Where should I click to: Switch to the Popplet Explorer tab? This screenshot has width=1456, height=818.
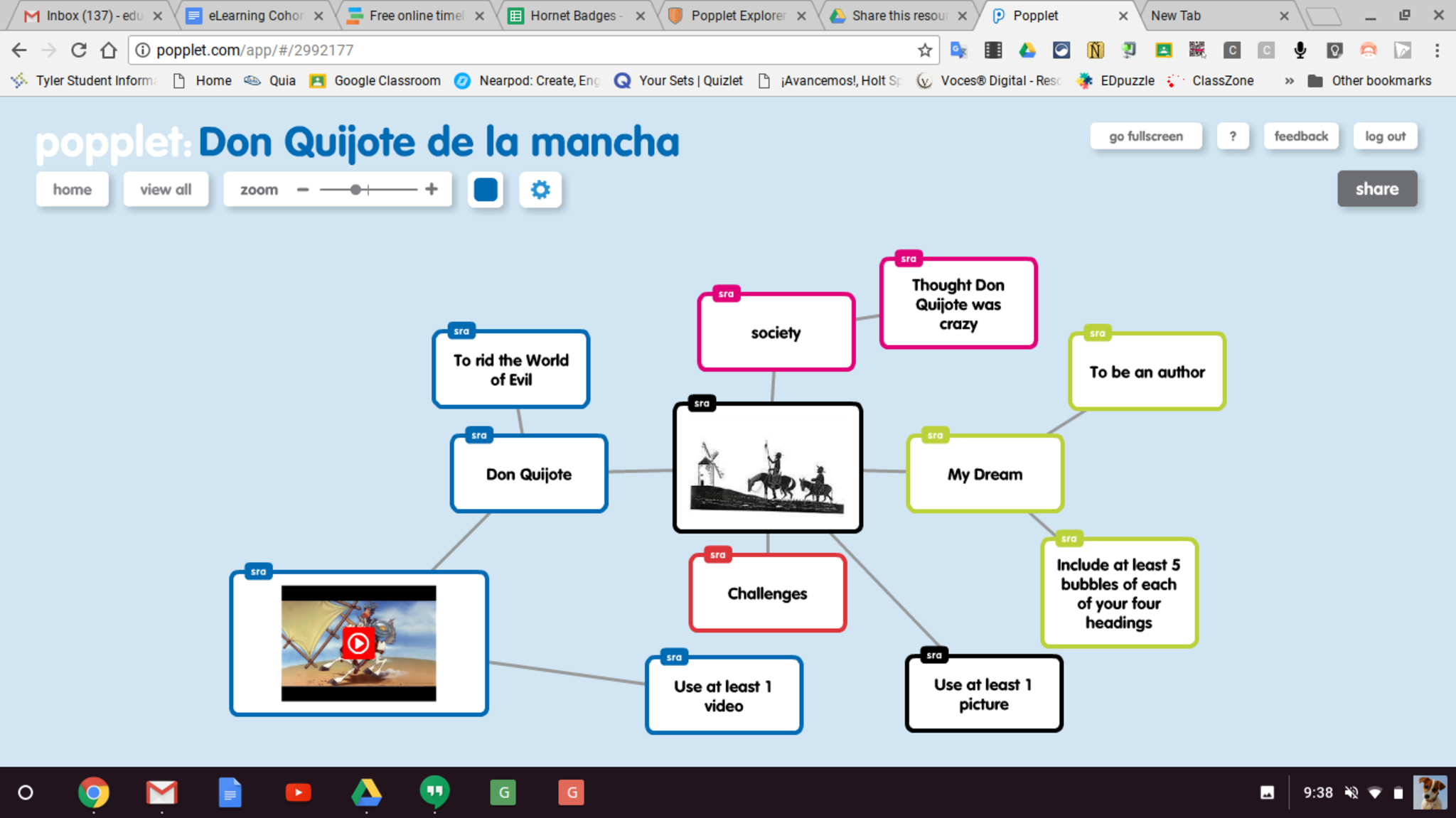click(737, 16)
